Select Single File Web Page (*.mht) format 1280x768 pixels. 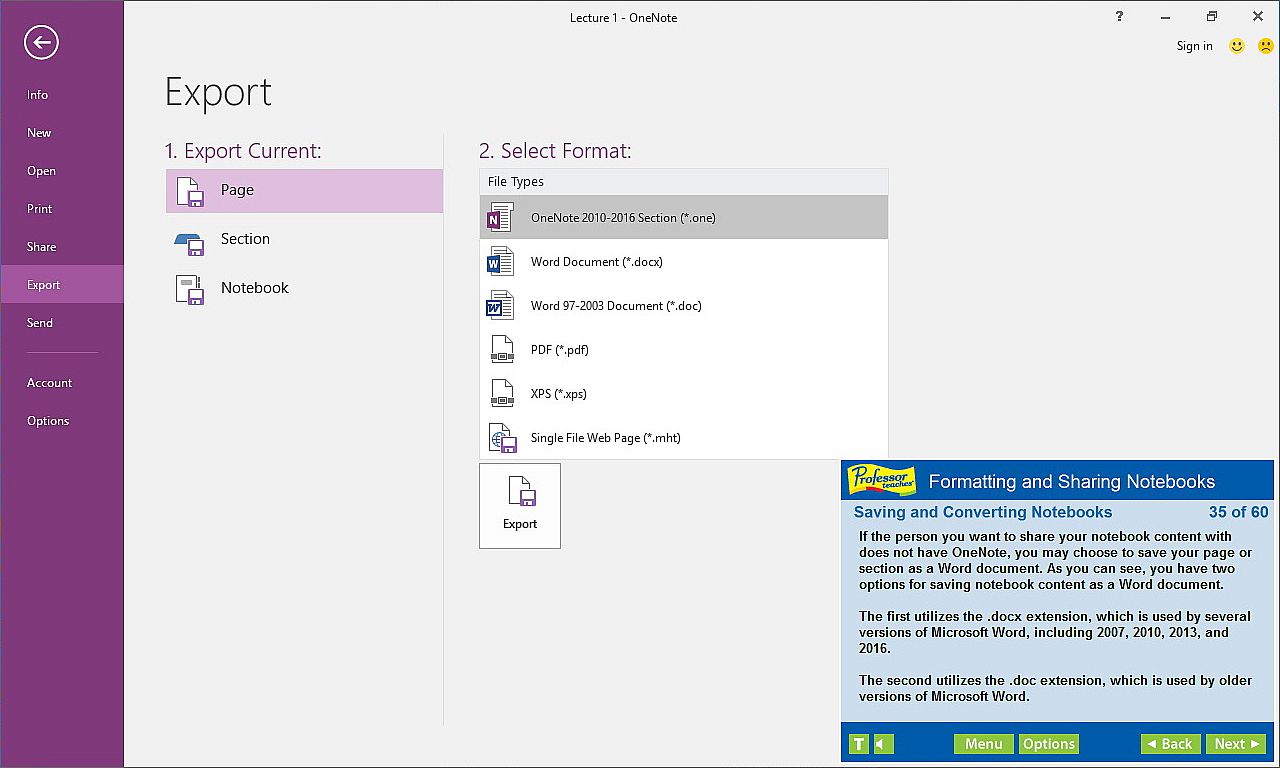click(x=684, y=438)
